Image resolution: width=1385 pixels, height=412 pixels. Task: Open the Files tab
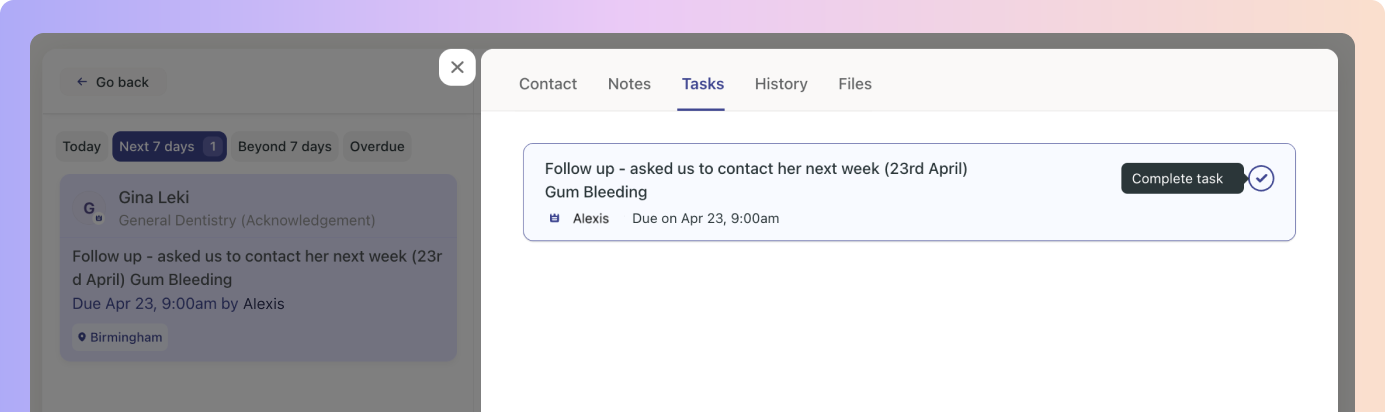(x=855, y=84)
